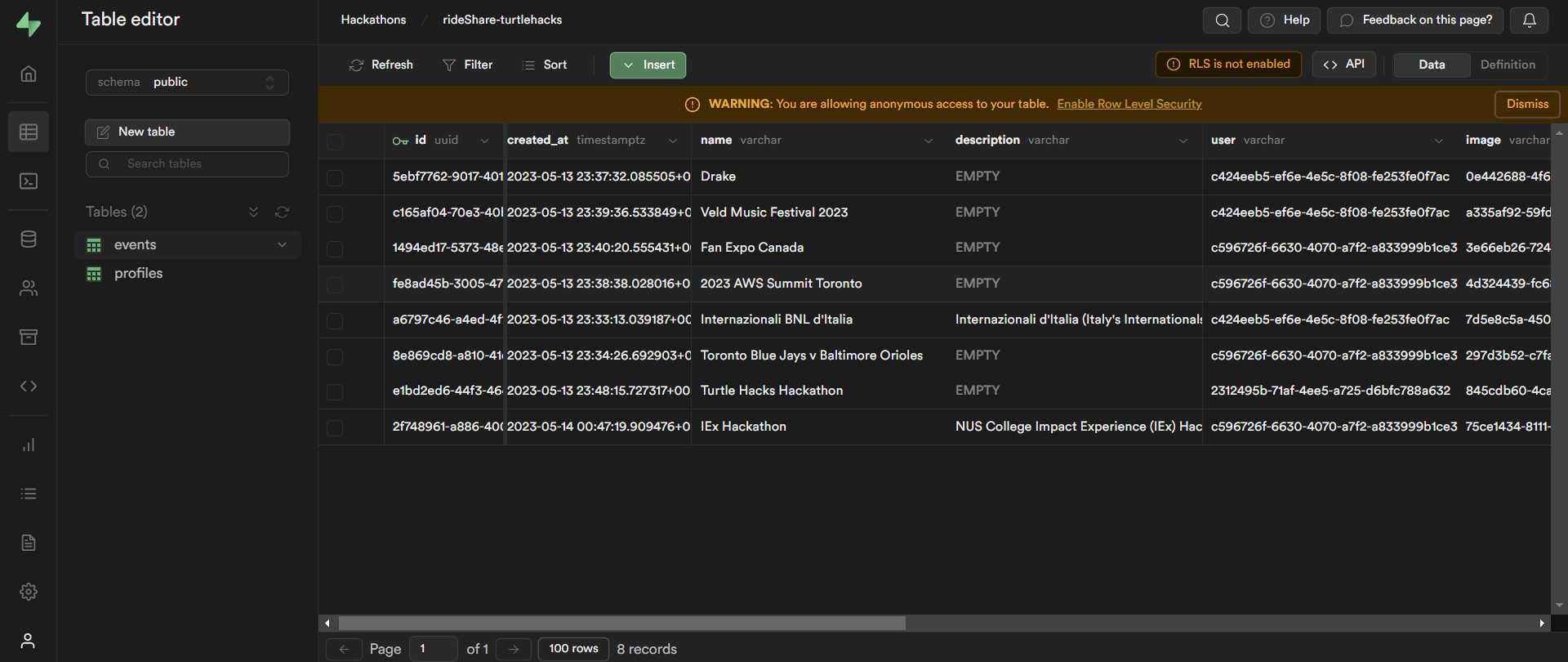
Task: Open the Database sidebar icon
Action: tap(29, 239)
